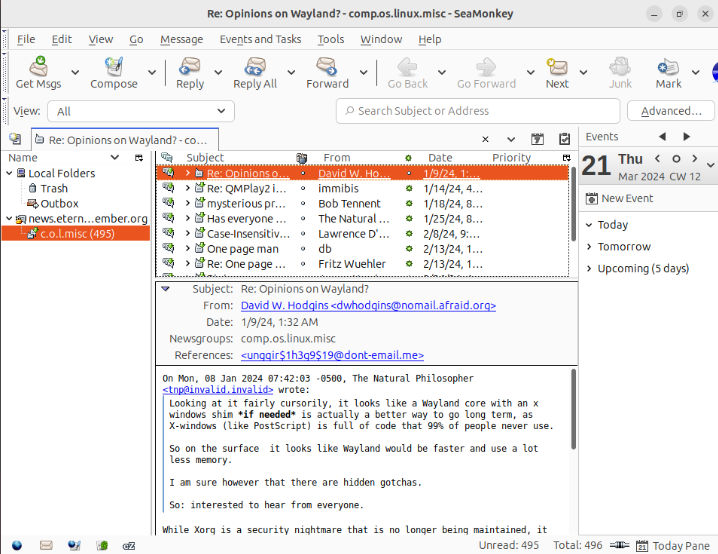Toggle the Today Pane in status bar
Screen dimensions: 718x554
[x=673, y=545]
